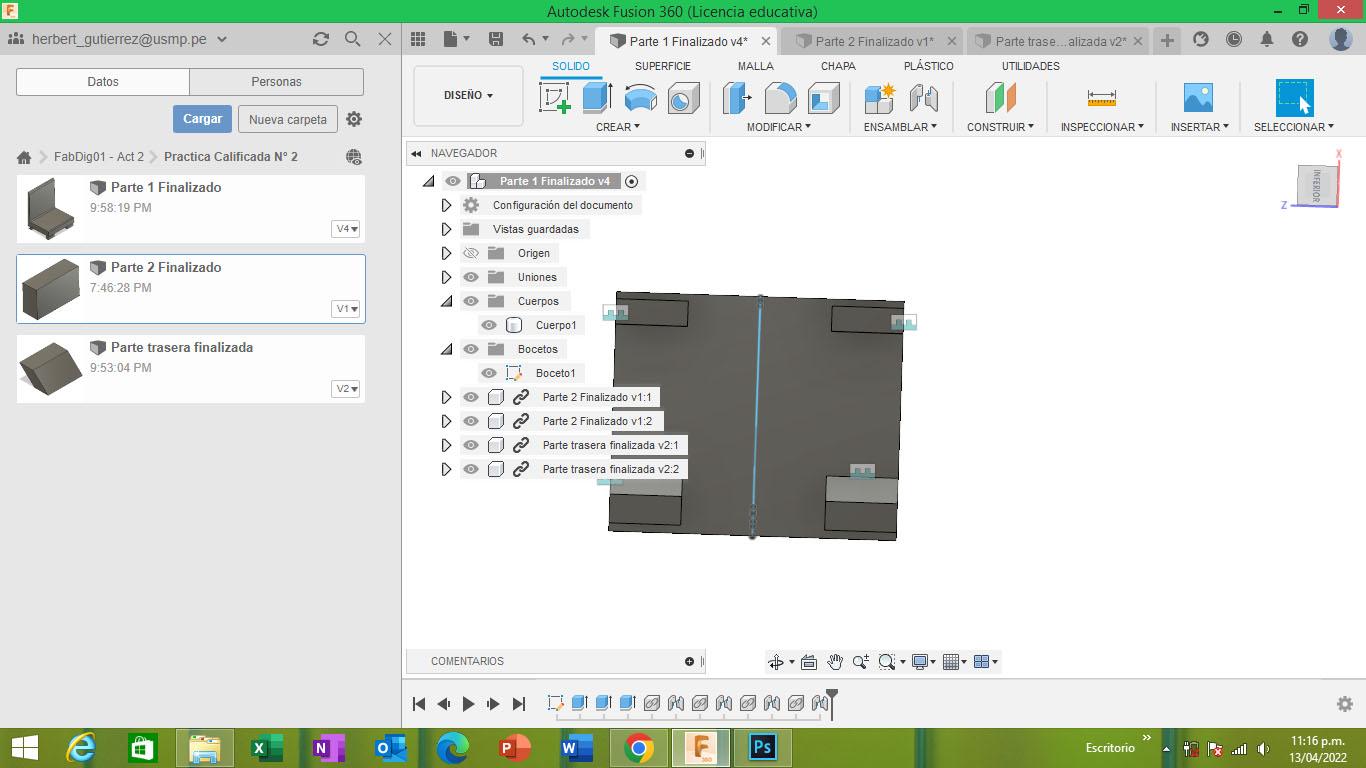Refresh the data panel

point(320,39)
